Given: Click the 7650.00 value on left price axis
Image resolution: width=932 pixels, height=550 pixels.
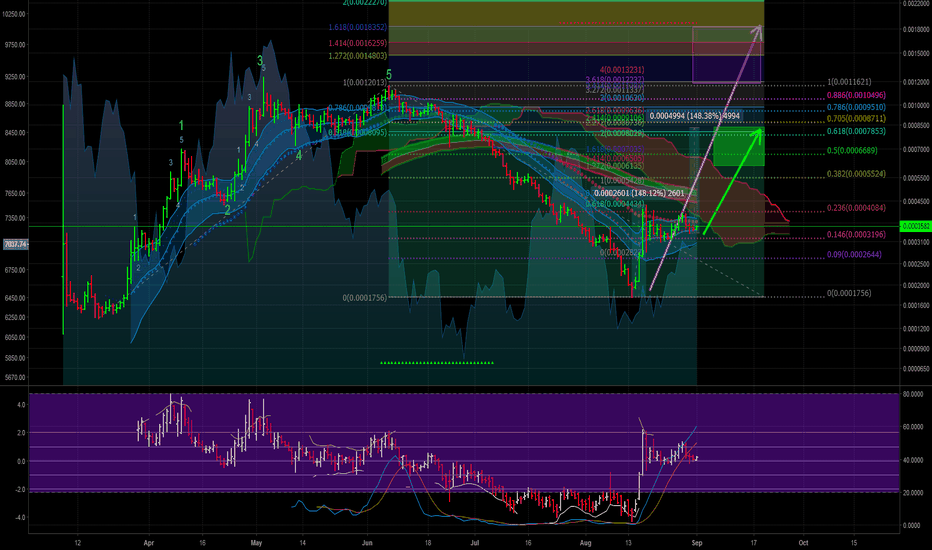Looking at the screenshot, I should (x=15, y=194).
